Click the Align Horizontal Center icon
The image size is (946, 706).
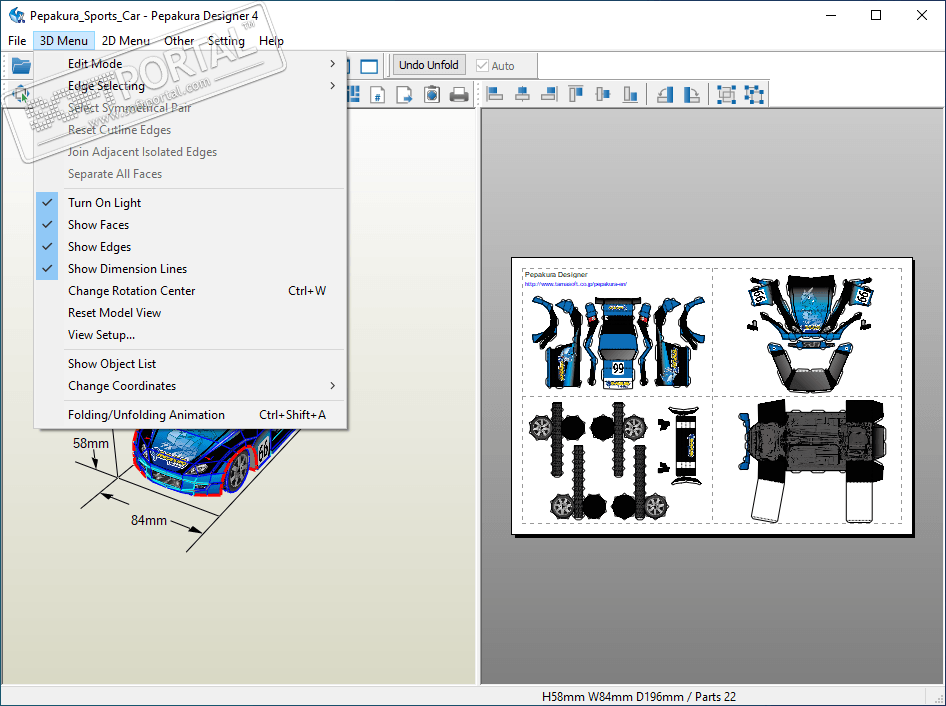point(522,94)
